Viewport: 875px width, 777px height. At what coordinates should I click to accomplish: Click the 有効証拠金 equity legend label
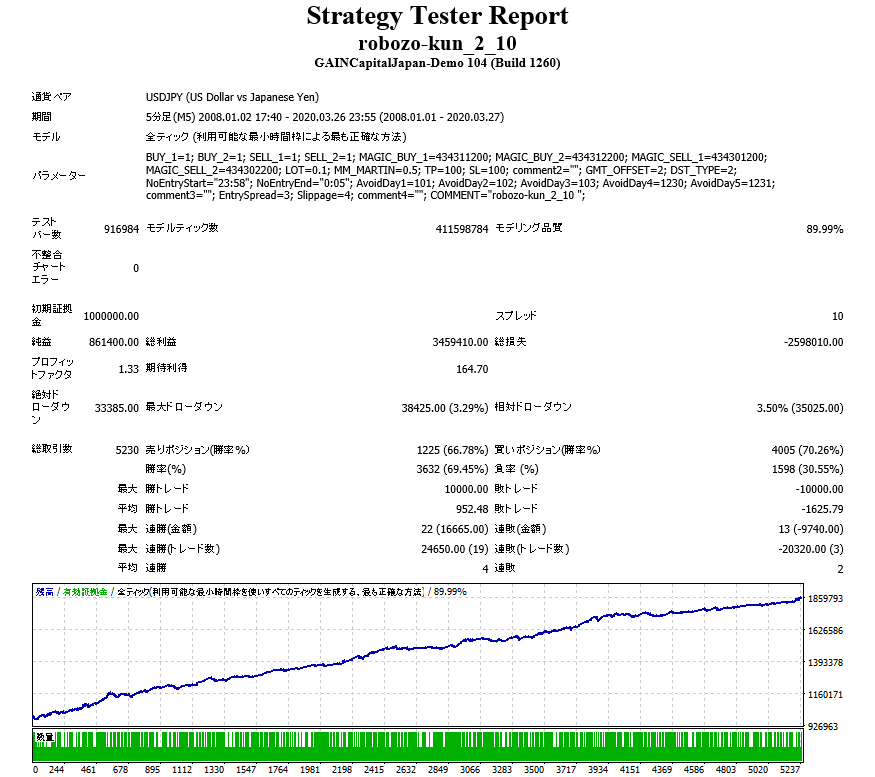[85, 592]
